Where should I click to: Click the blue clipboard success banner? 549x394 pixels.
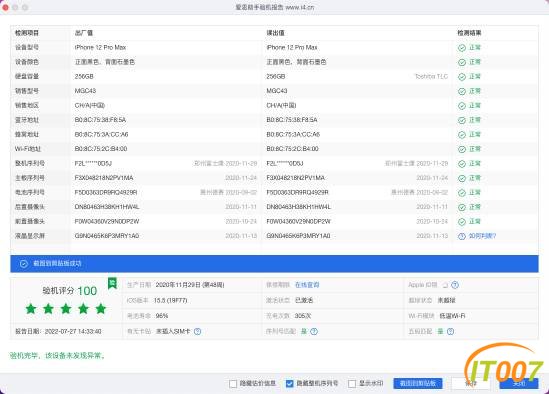pos(274,264)
